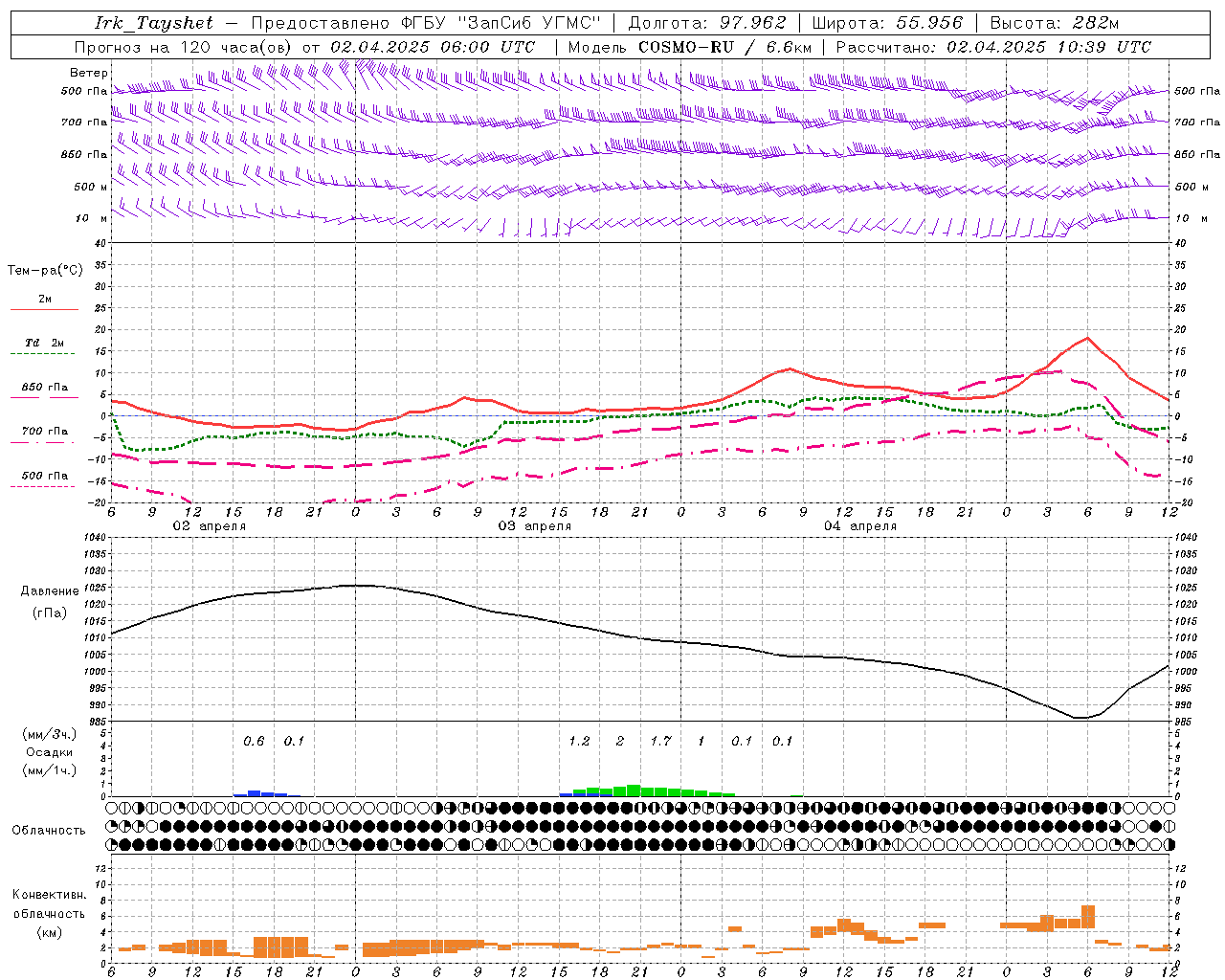Screen dimensions: 1225x980
Task: Click the station name Irk_Tayshet
Action: (x=154, y=23)
